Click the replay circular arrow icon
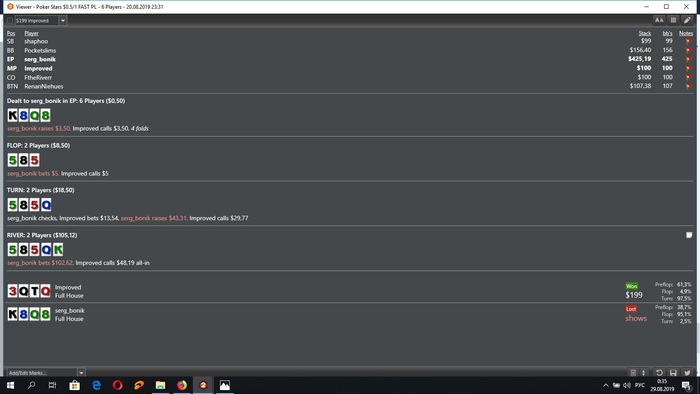 click(x=659, y=373)
